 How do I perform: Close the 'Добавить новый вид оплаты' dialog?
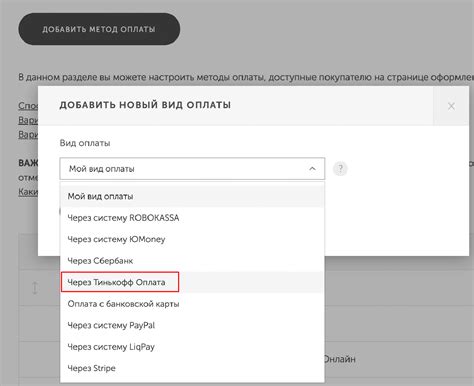(451, 106)
